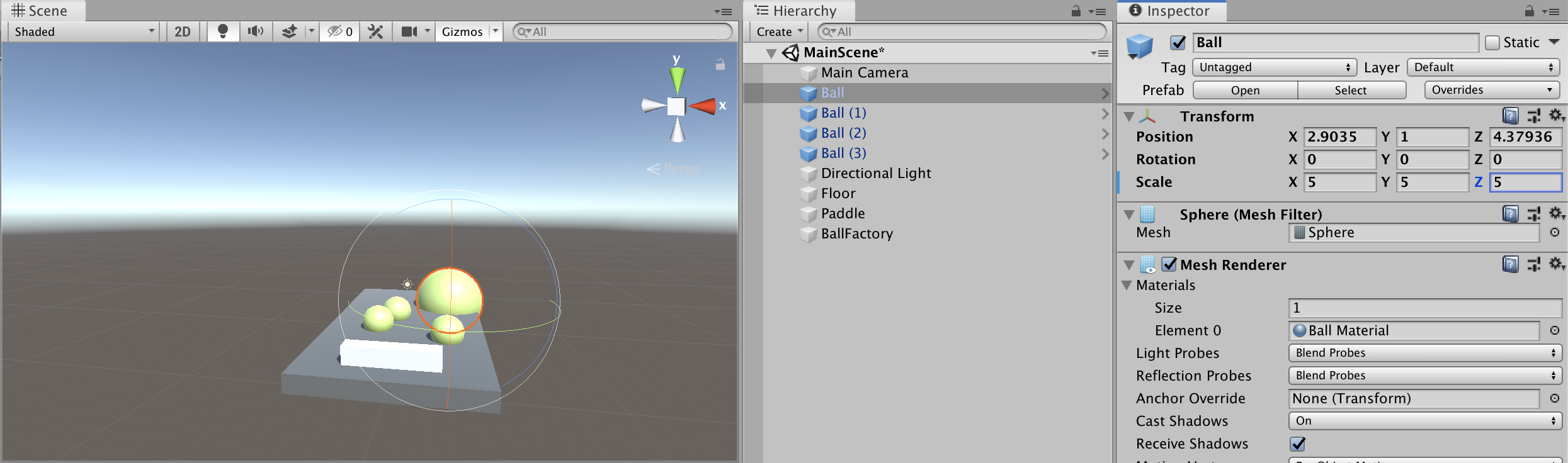Viewport: 1568px width, 463px height.
Task: Open Element 0 material picker circle
Action: tap(1555, 331)
